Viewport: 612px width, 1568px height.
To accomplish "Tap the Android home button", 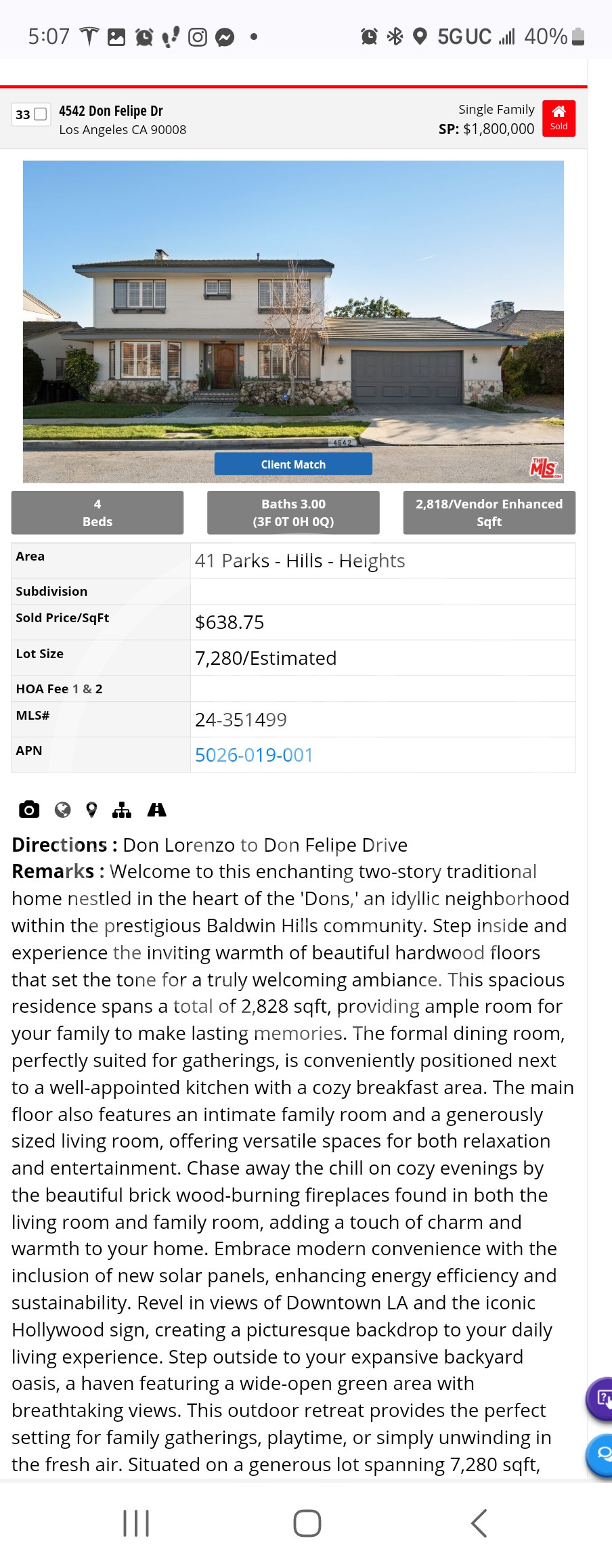I will tap(307, 1523).
